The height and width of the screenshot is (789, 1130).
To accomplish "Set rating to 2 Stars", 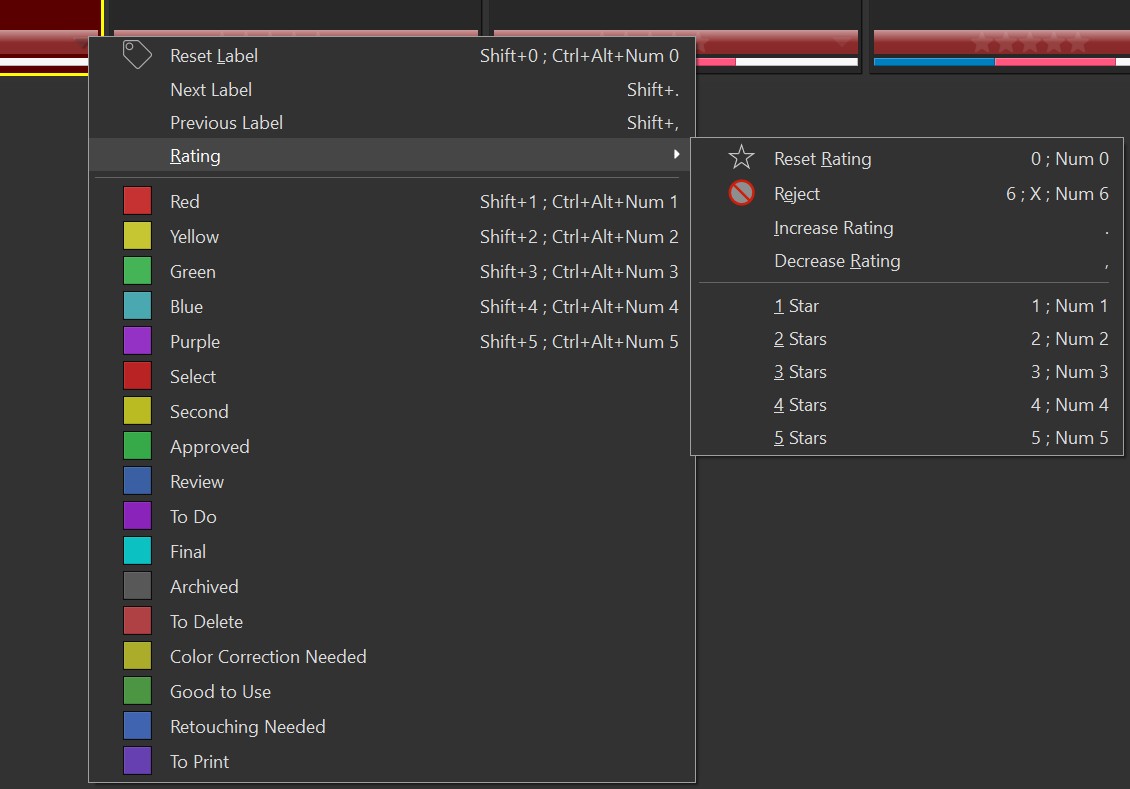I will 907,339.
